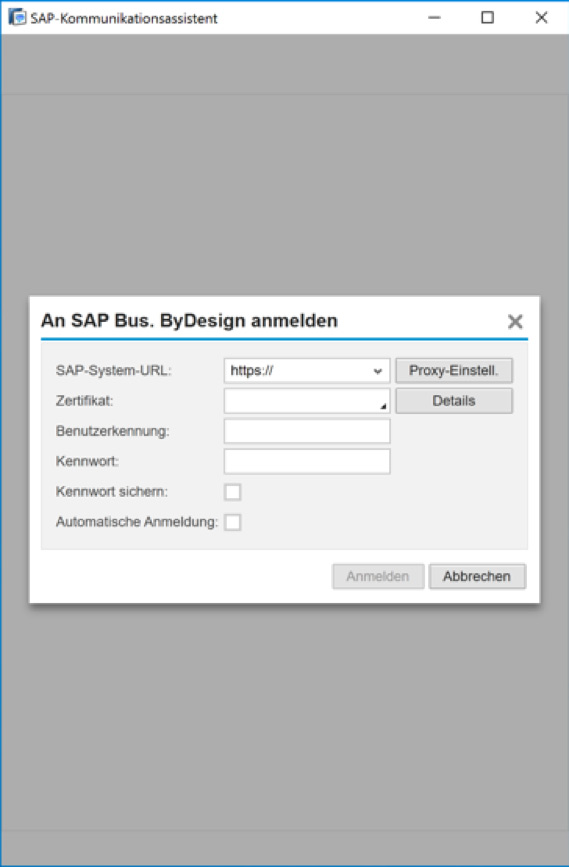Cancel login with Abbrechen

pos(477,576)
